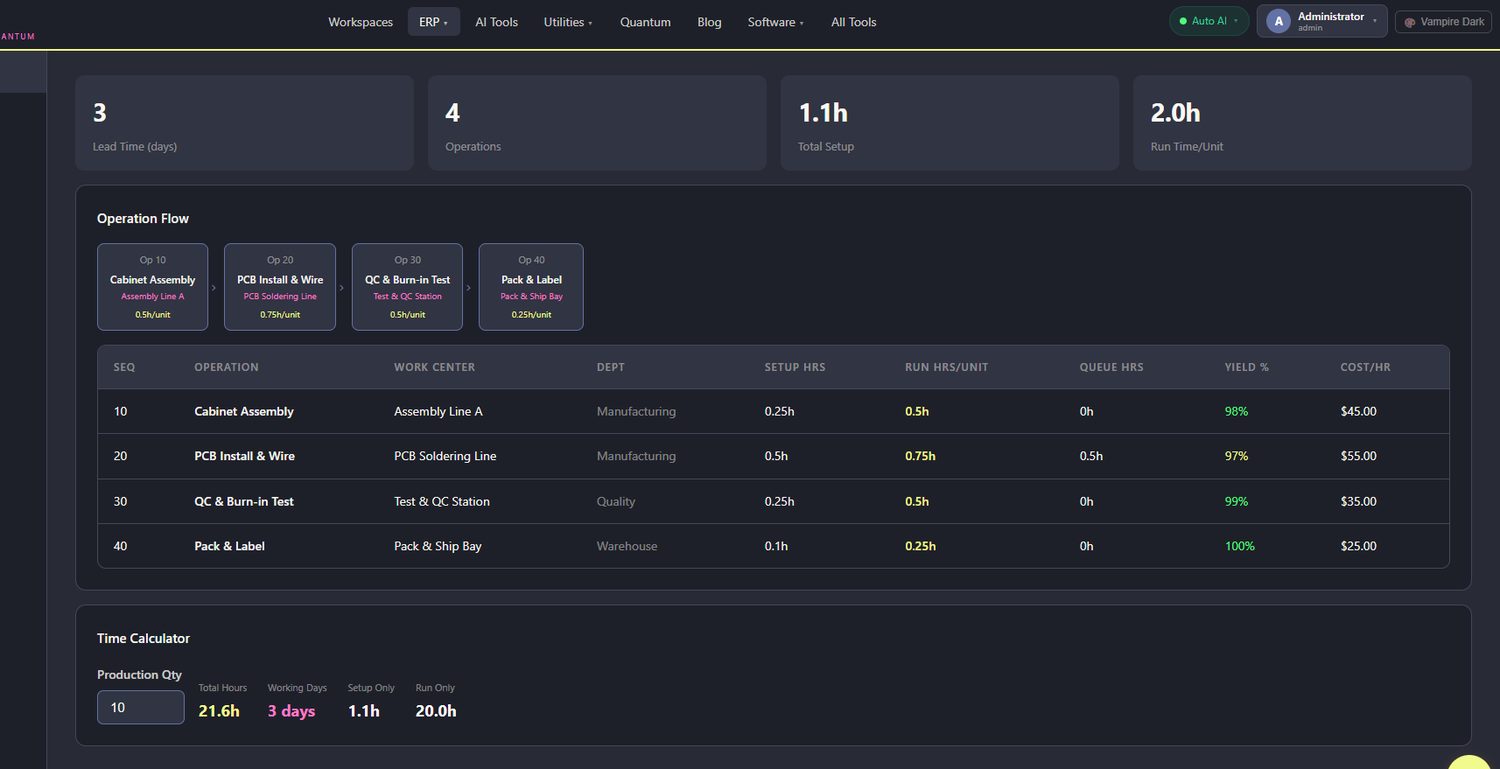Image resolution: width=1500 pixels, height=769 pixels.
Task: Go to Workspaces in the top navigation
Action: 360,22
